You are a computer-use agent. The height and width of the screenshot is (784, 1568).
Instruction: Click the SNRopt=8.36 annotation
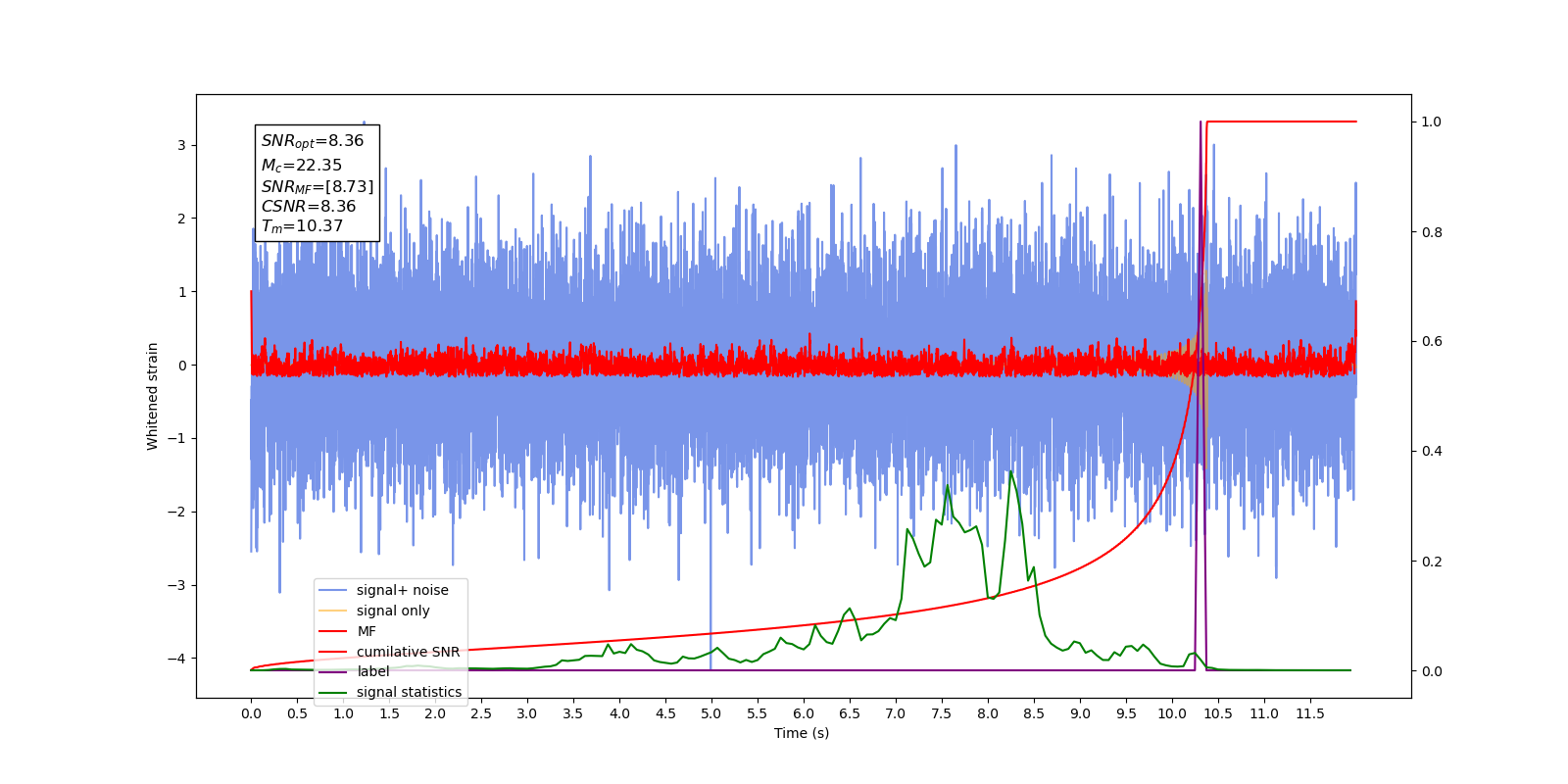[x=313, y=141]
